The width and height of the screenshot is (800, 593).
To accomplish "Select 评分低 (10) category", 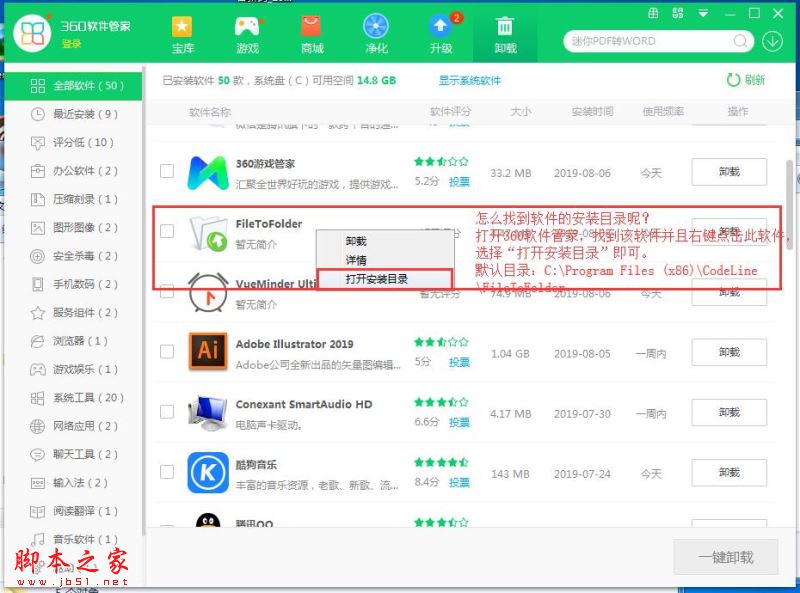I will pyautogui.click(x=73, y=142).
